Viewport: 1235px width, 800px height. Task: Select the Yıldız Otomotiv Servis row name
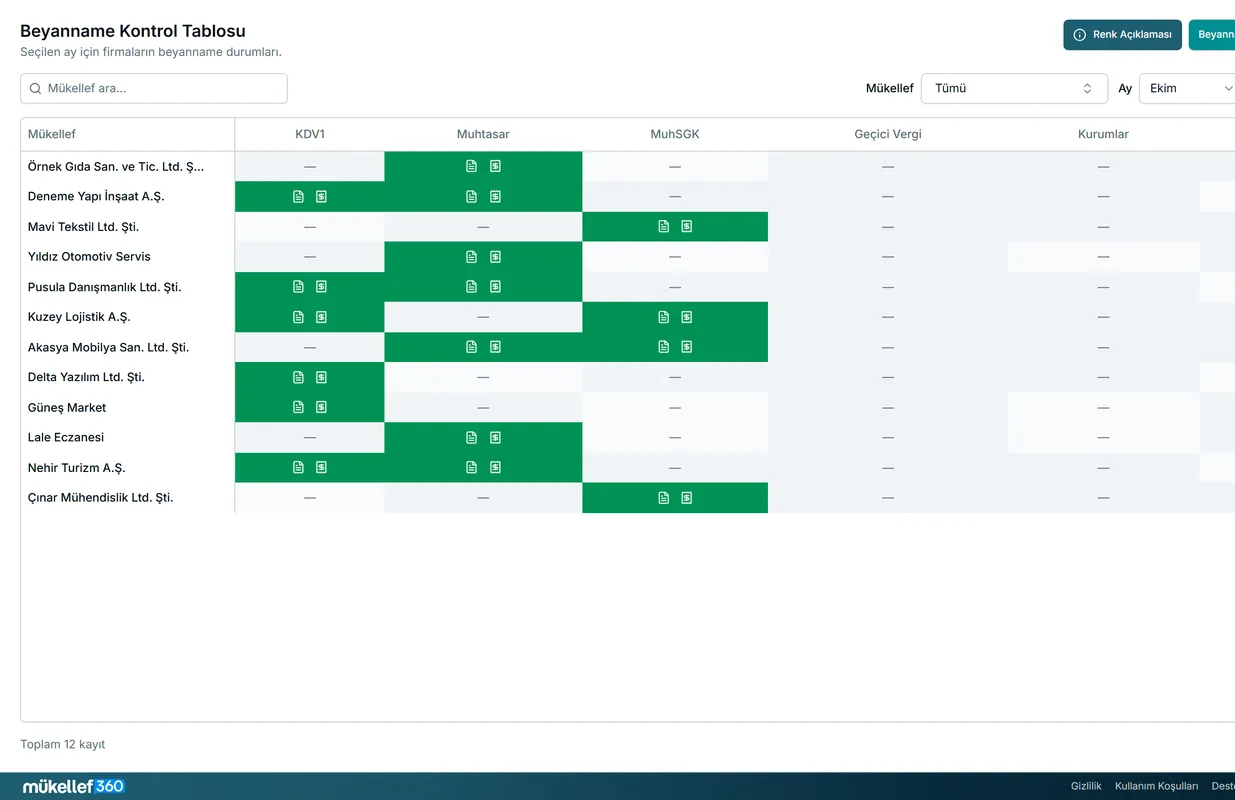[x=89, y=257]
